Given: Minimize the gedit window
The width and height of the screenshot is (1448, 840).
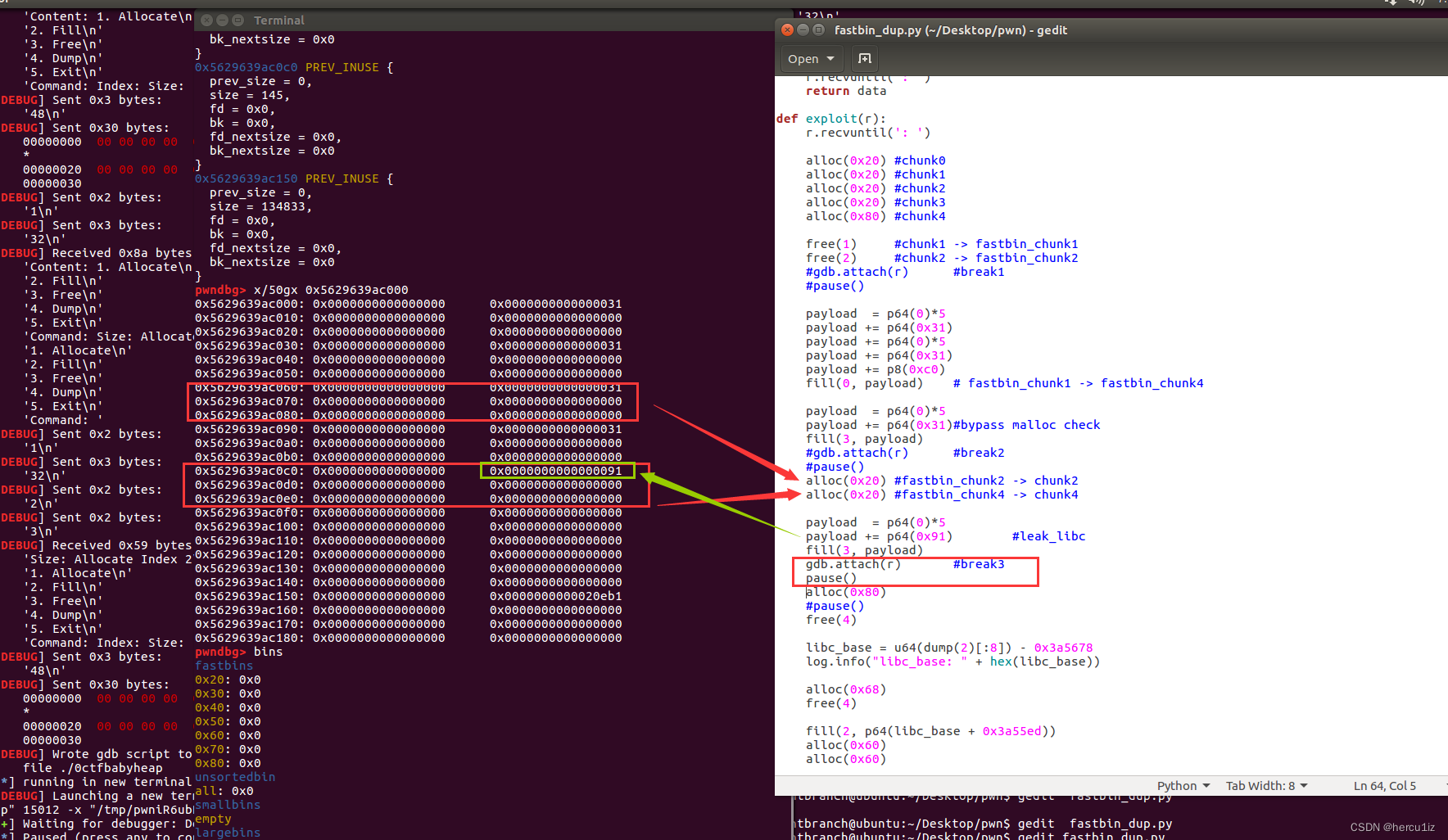Looking at the screenshot, I should (x=803, y=29).
